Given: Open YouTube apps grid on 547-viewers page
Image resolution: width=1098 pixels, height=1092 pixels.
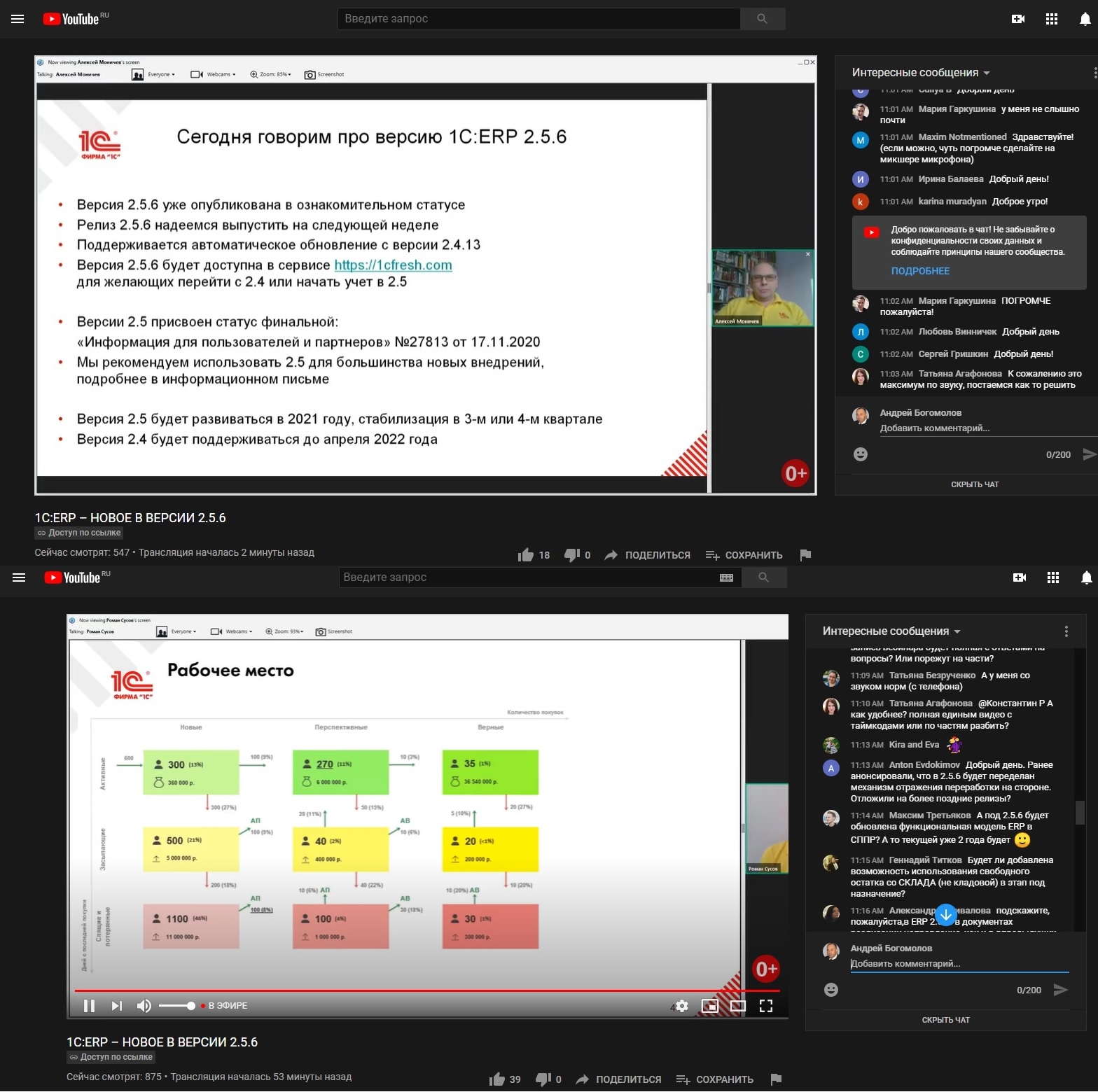Looking at the screenshot, I should point(1052,19).
